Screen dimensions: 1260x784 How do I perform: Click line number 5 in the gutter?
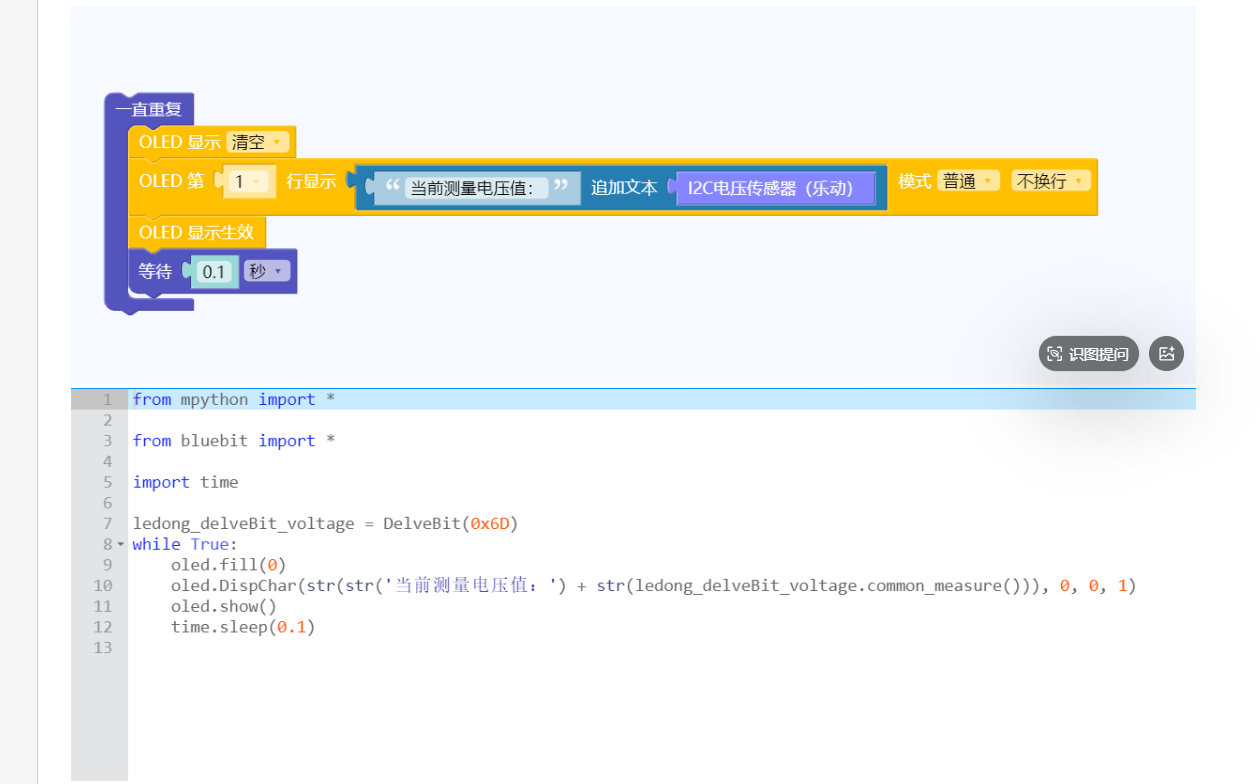point(107,482)
